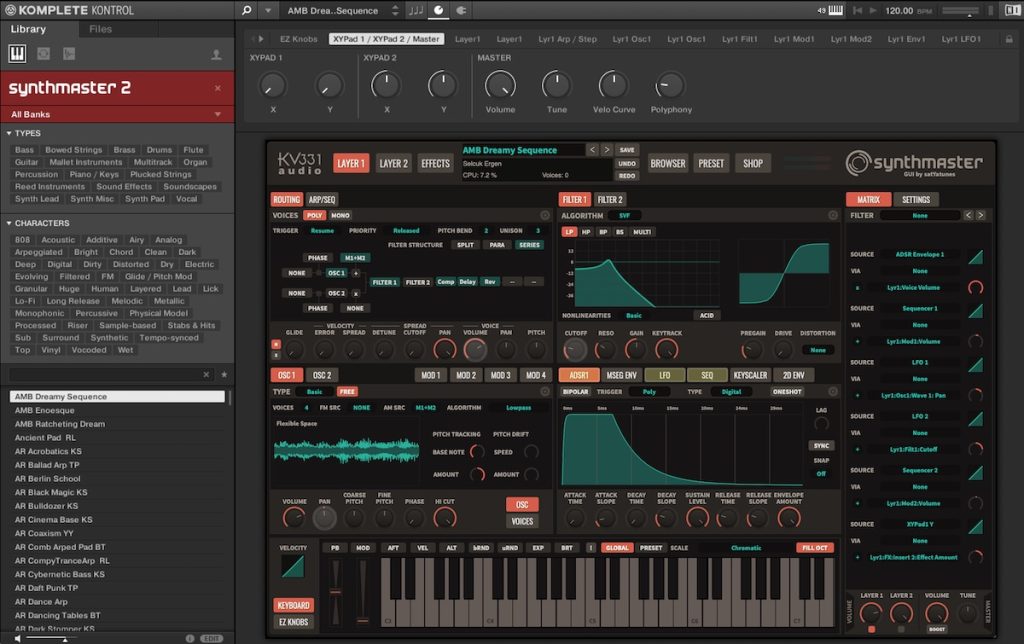Select the plug-in knob view icon

[438, 10]
